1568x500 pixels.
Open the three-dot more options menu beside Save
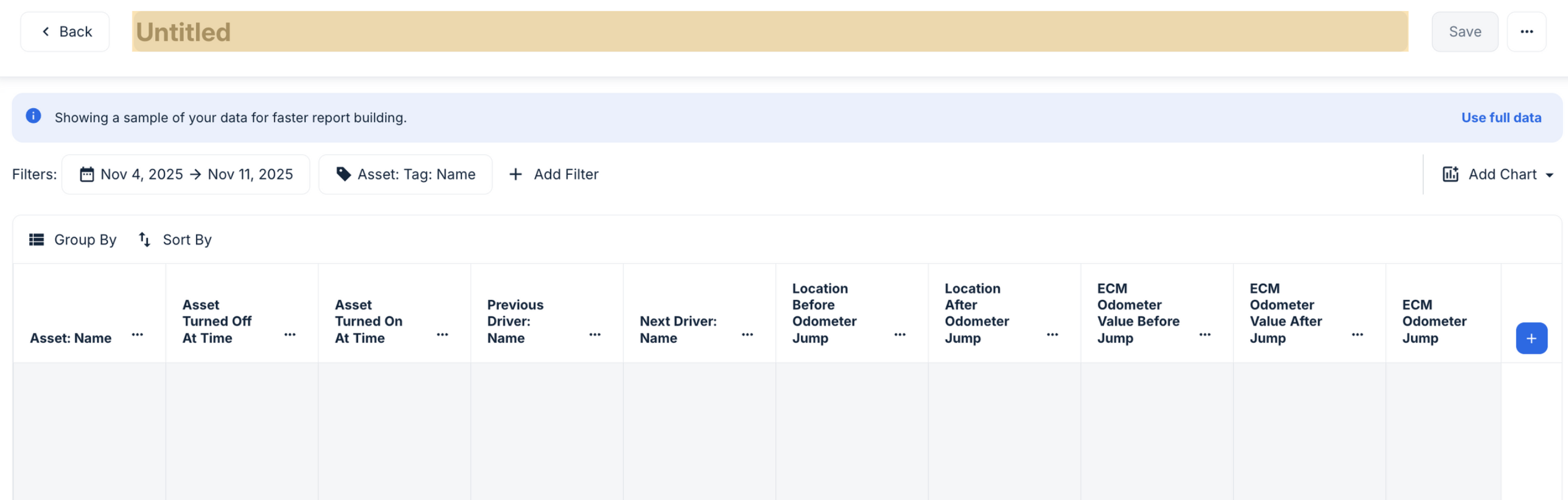pos(1526,31)
